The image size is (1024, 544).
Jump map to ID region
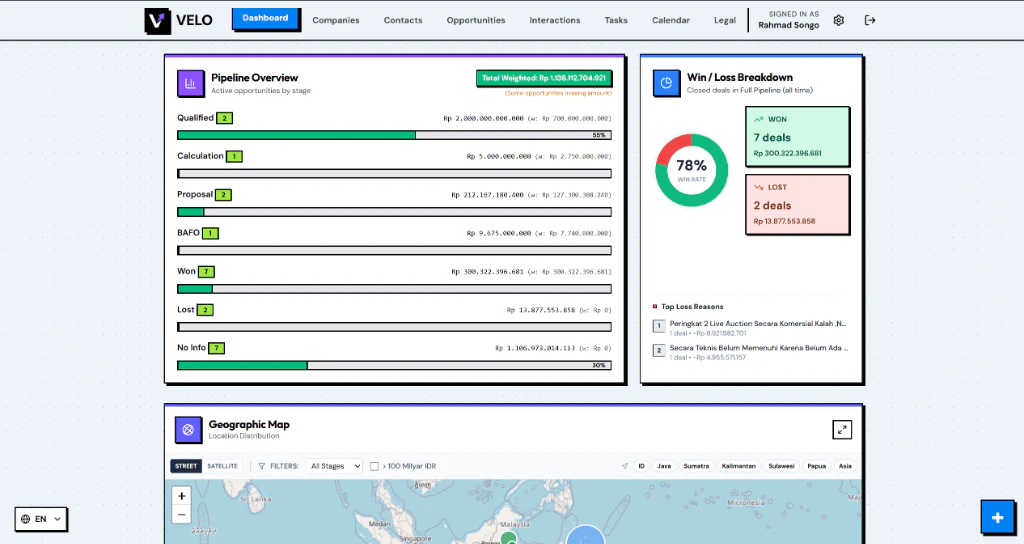(641, 466)
